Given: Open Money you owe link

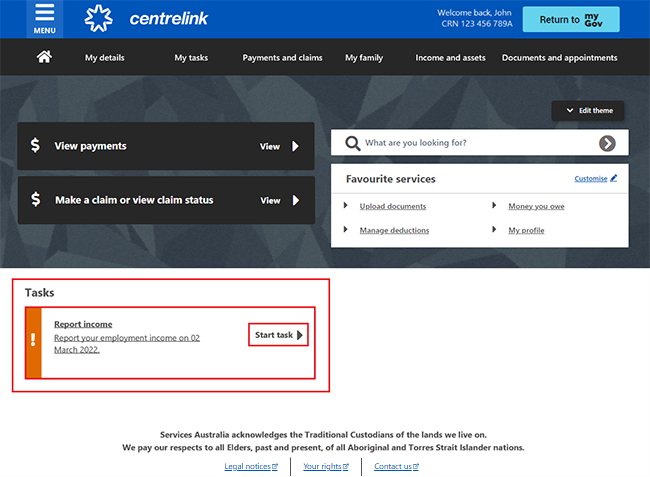Looking at the screenshot, I should point(536,206).
